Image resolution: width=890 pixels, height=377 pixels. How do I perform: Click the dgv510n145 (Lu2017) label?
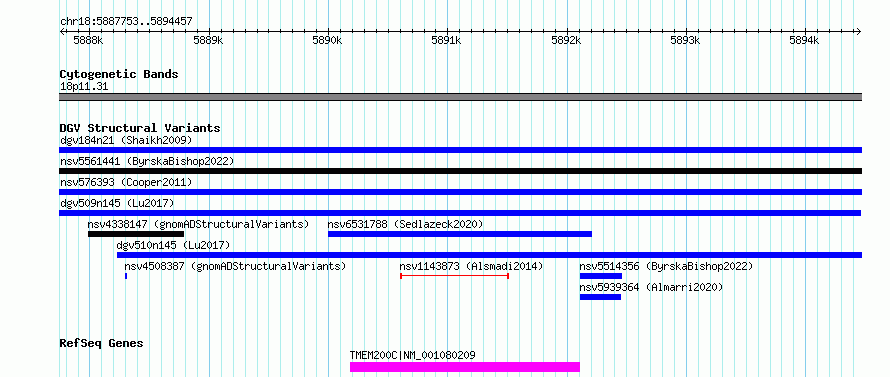point(173,245)
